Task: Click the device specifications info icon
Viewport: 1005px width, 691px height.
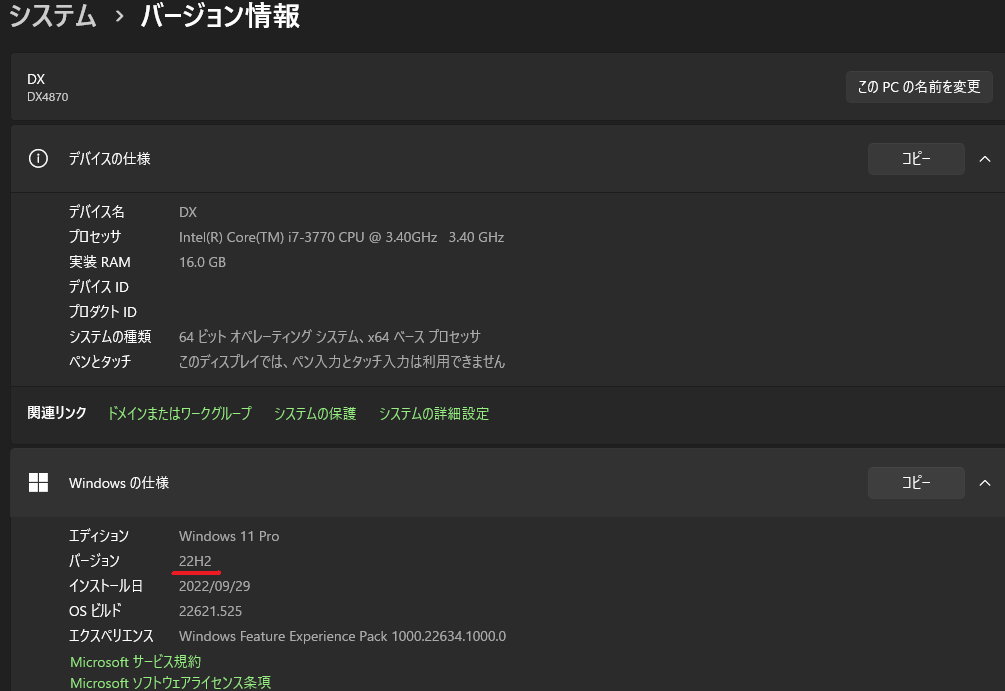Action: [38, 158]
